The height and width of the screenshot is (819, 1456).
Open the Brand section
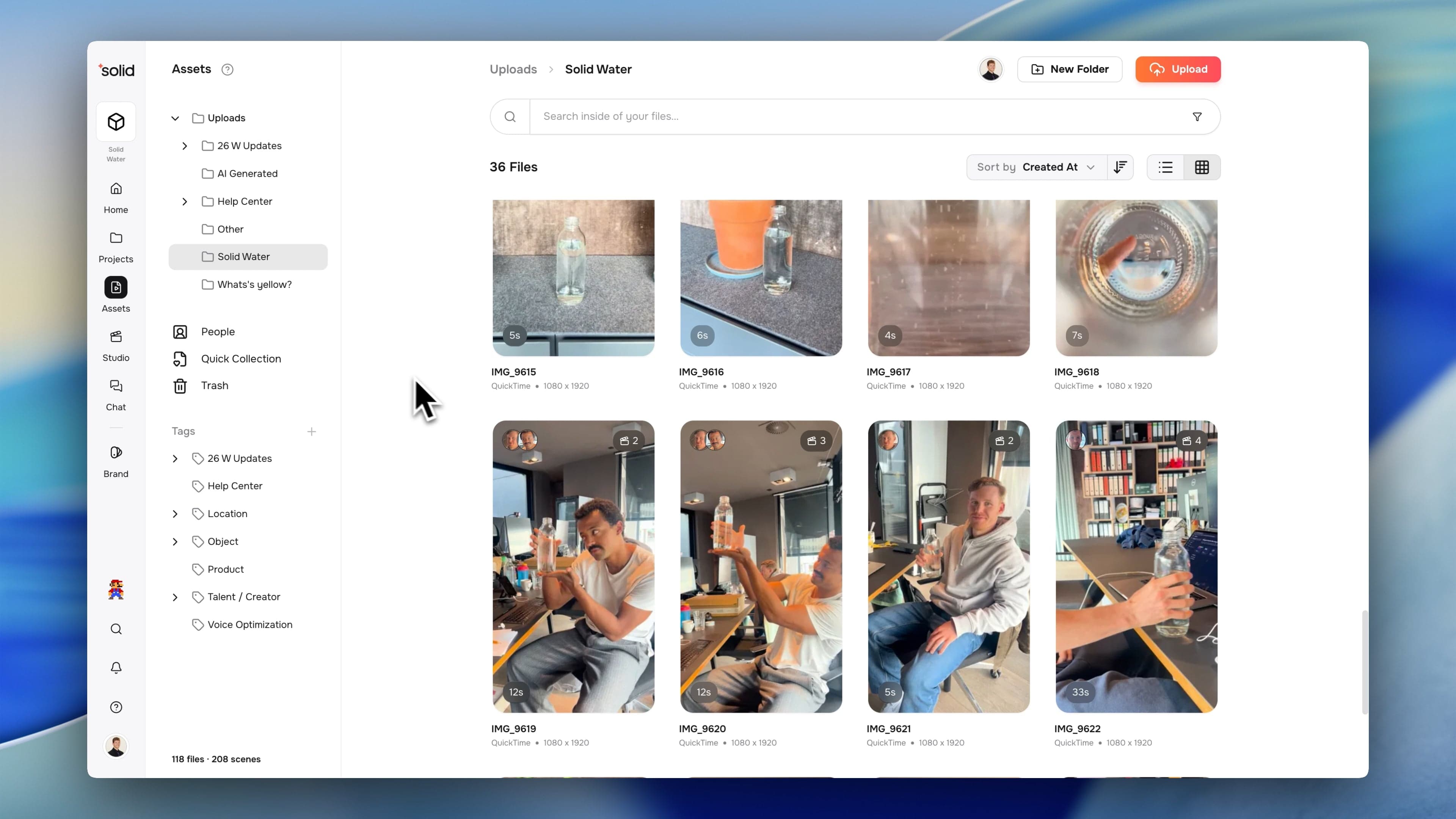click(116, 461)
